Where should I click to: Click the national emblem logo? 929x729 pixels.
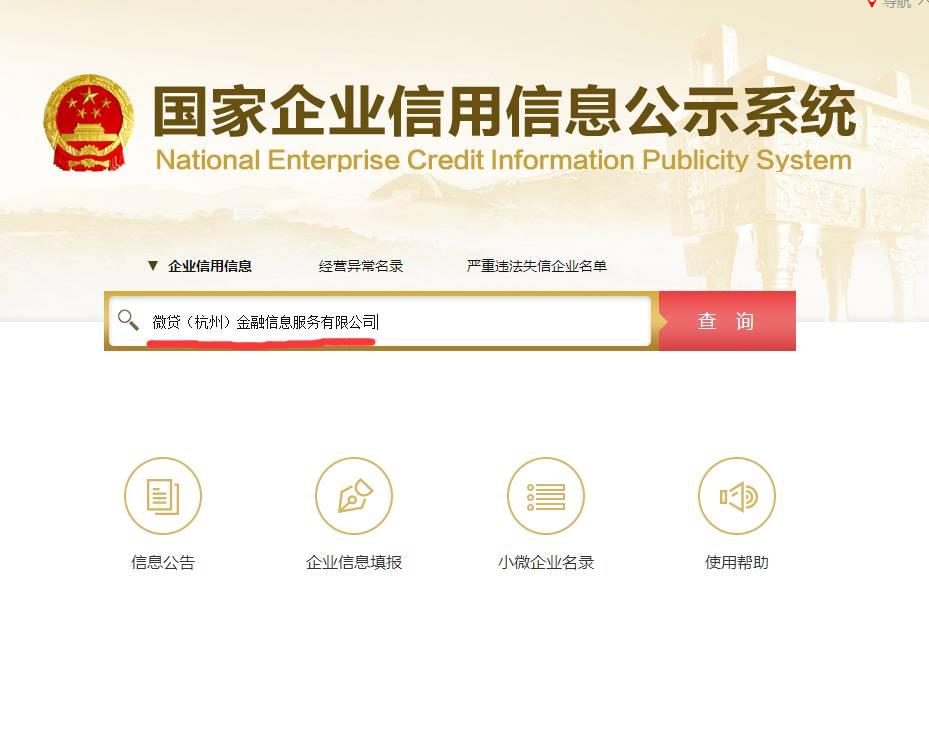click(x=89, y=123)
